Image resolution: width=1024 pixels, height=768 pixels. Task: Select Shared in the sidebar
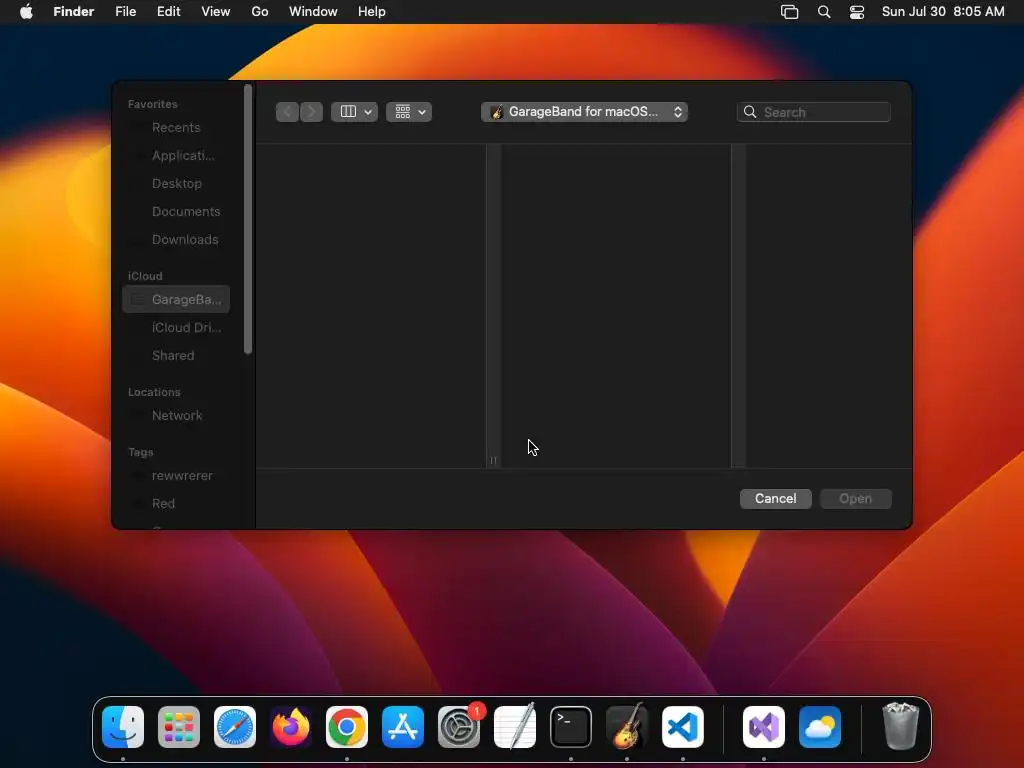point(176,356)
